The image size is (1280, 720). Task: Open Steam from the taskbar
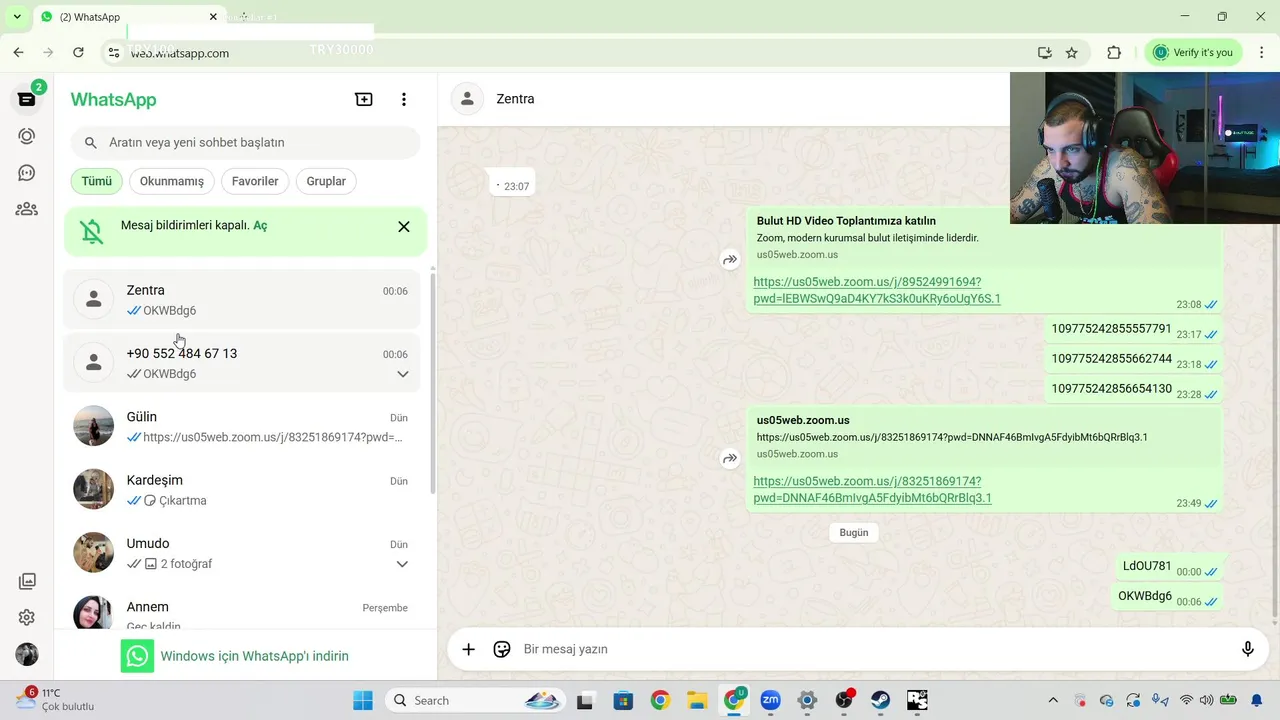pyautogui.click(x=880, y=700)
